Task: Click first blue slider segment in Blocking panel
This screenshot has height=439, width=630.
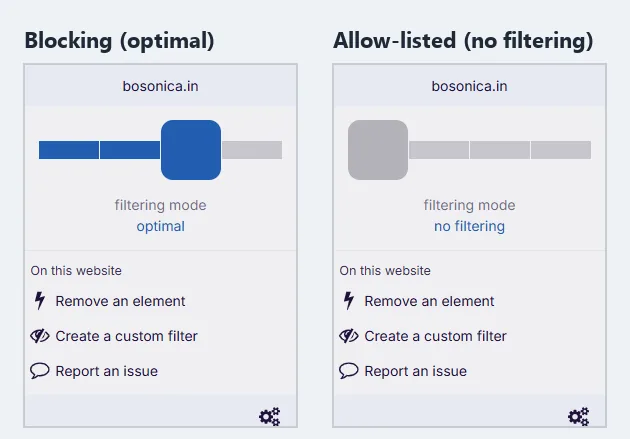Action: point(69,150)
